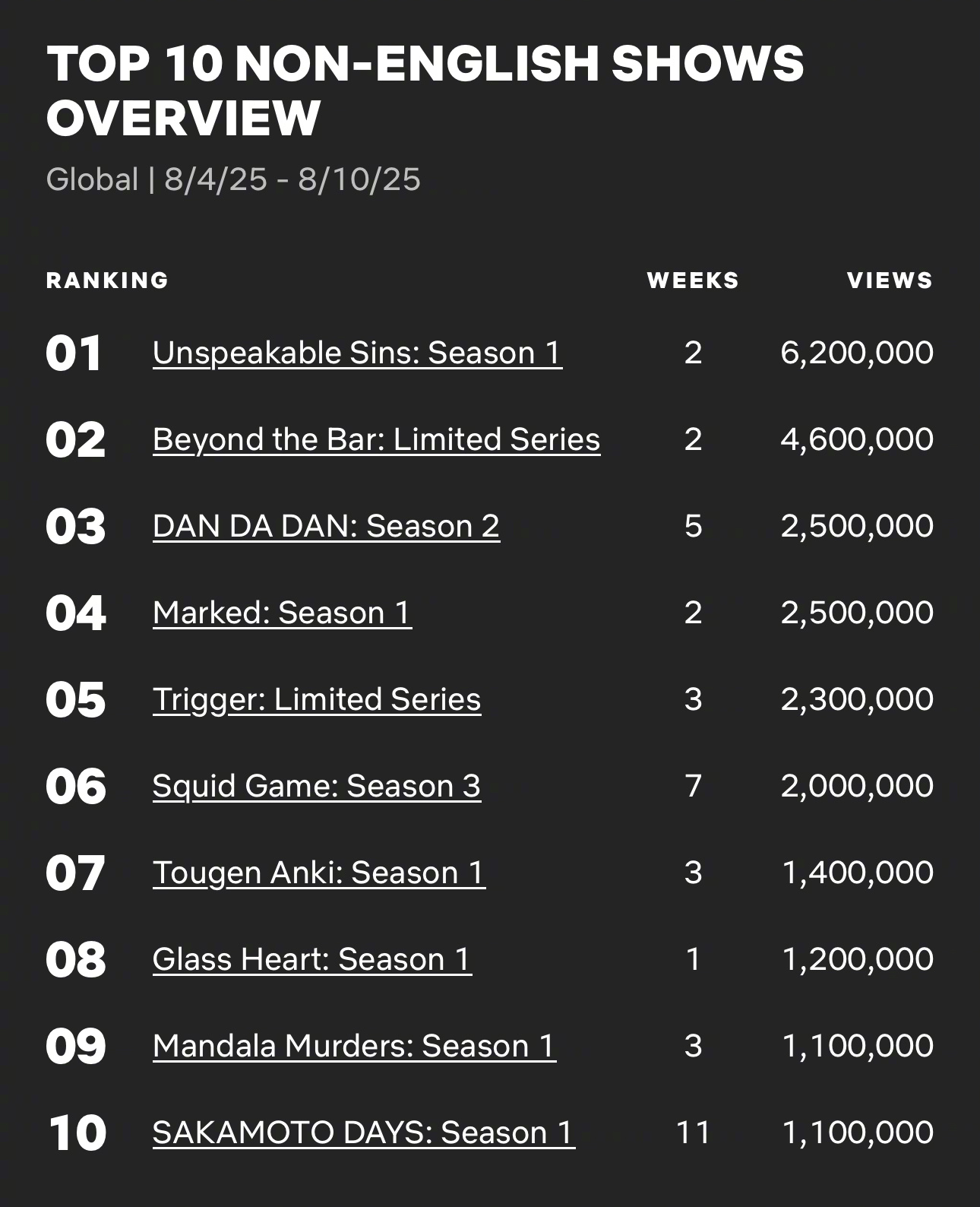980x1207 pixels.
Task: Select the 6,200,000 views value
Action: click(x=857, y=353)
